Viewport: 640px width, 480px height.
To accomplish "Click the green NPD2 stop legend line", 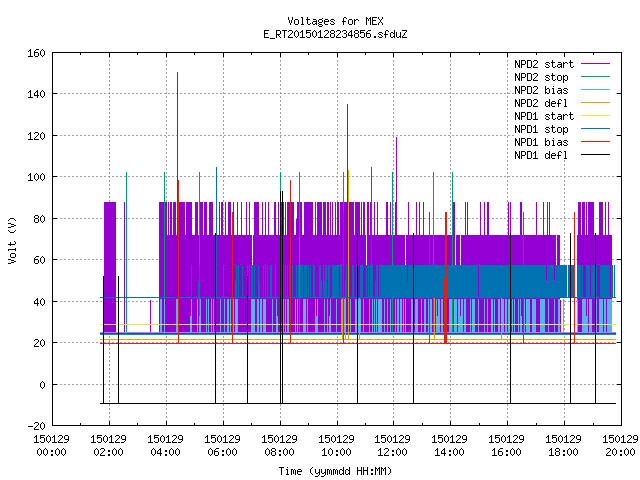I will point(595,76).
